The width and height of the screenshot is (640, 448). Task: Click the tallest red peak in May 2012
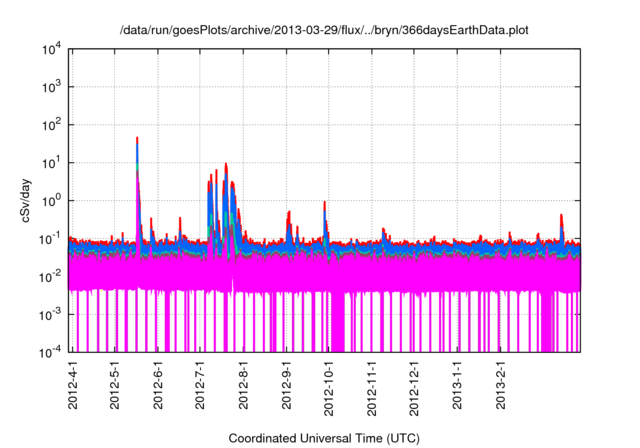click(137, 139)
